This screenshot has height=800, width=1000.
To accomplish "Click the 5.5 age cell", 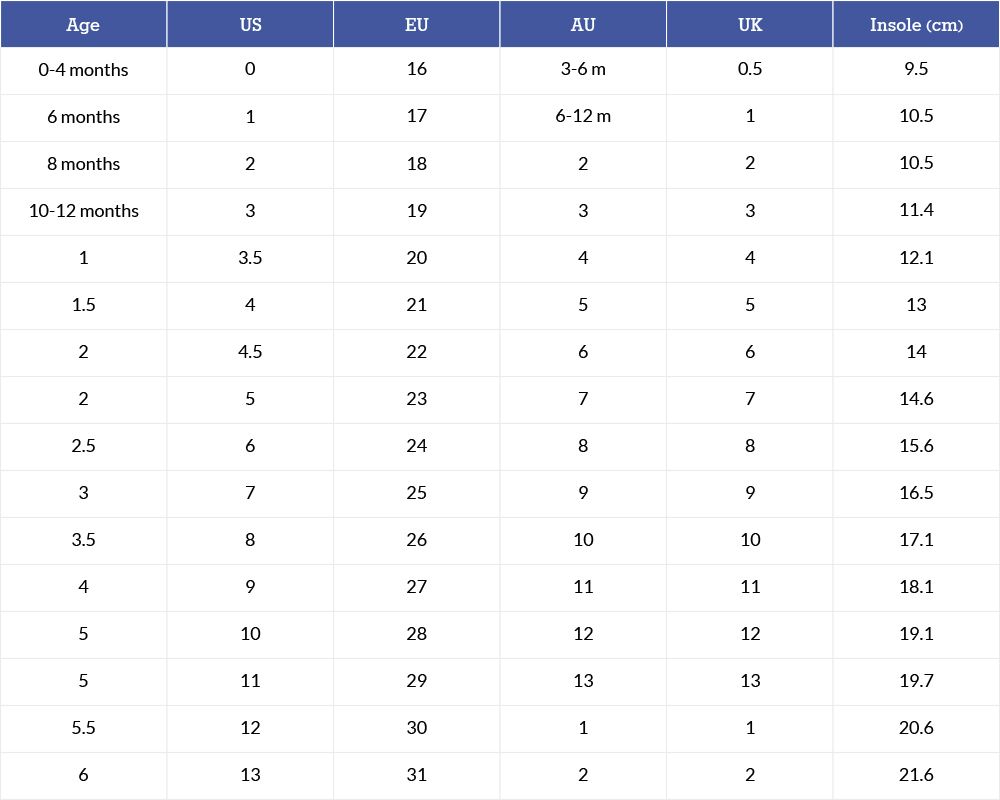I will 84,728.
